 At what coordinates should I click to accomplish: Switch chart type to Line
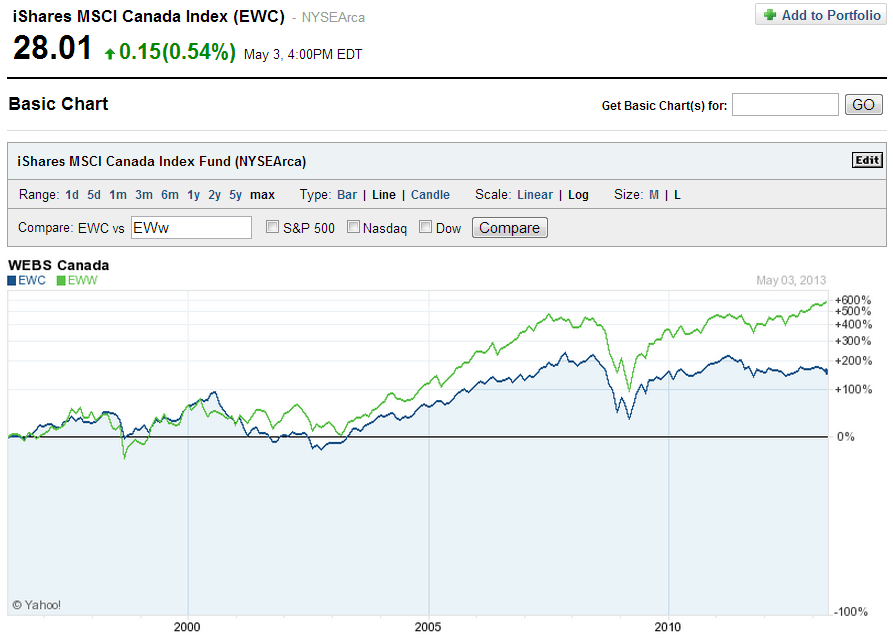click(384, 195)
